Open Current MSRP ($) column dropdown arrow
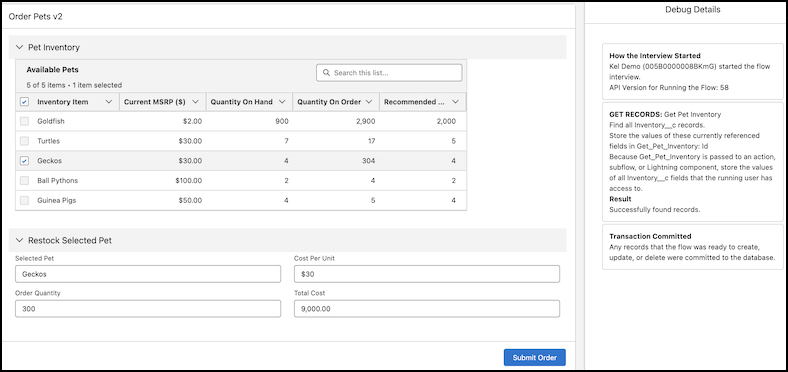 click(x=195, y=102)
